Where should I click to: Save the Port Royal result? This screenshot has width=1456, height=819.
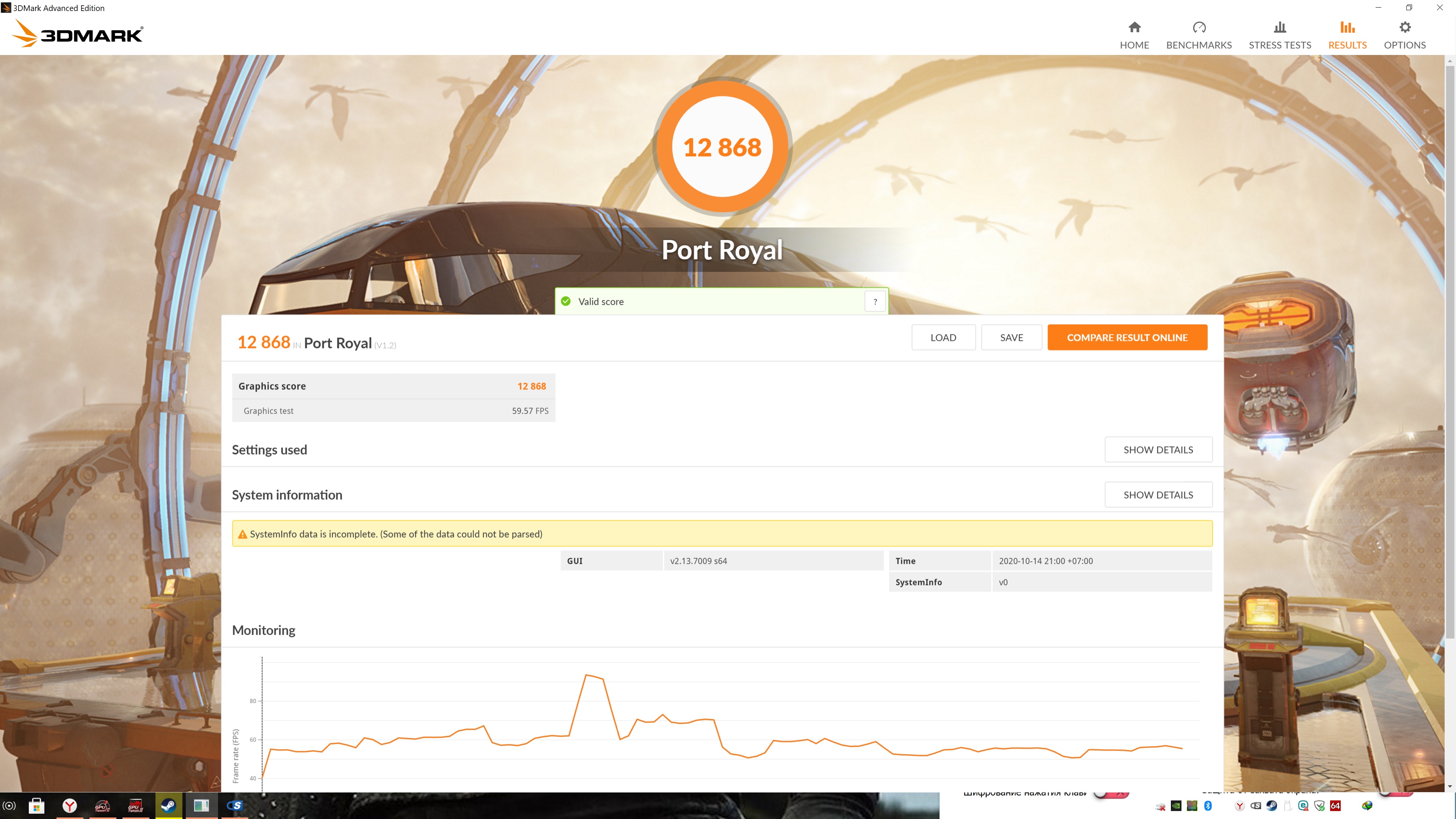(x=1011, y=337)
